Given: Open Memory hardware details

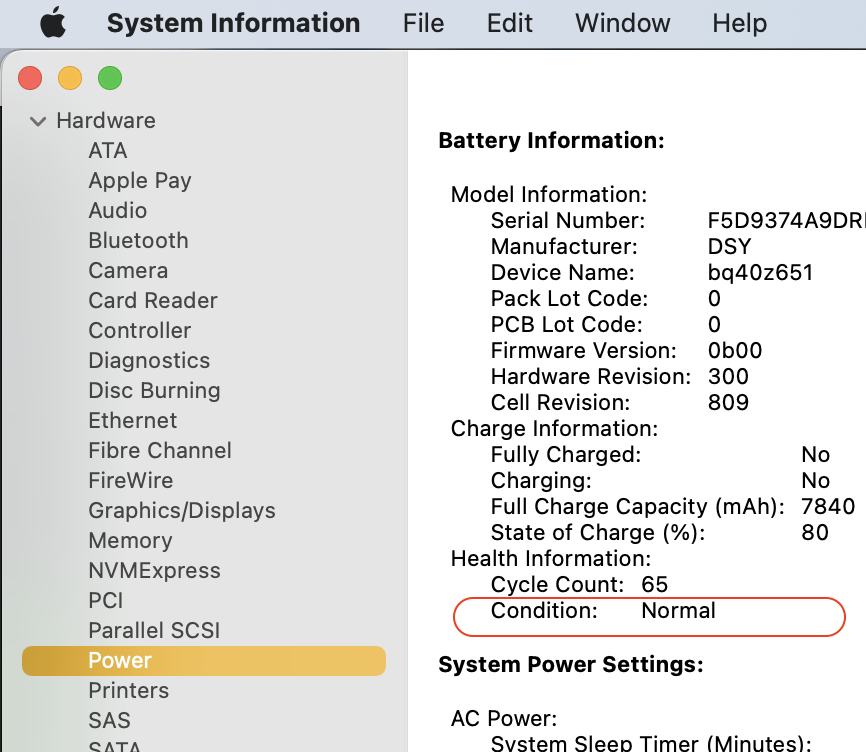Looking at the screenshot, I should click(131, 540).
